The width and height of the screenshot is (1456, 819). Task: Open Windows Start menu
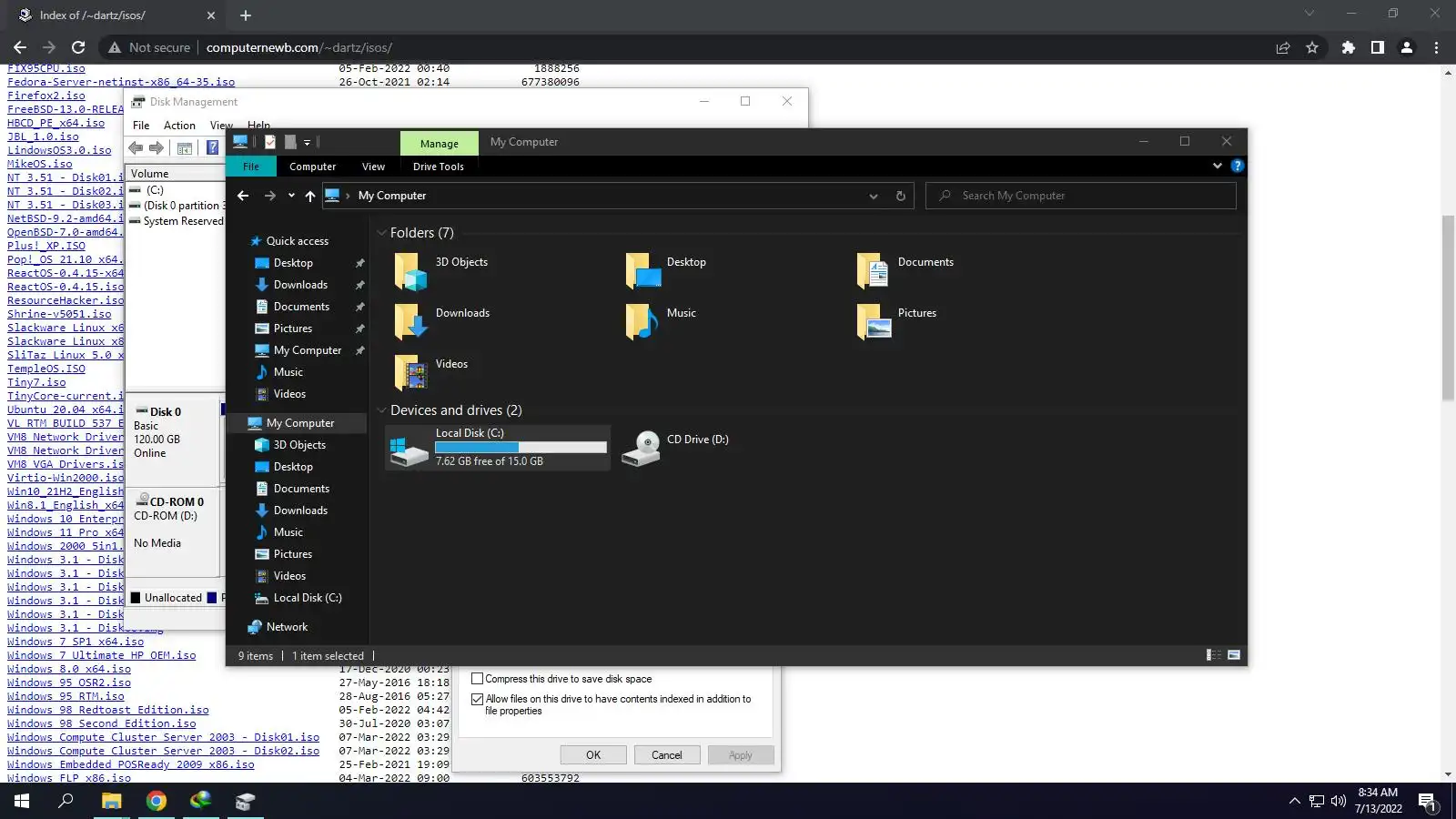coord(22,801)
